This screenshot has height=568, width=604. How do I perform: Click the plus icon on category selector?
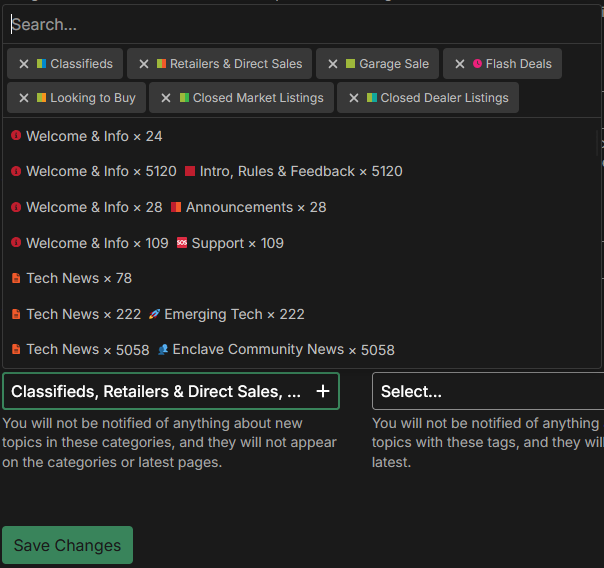click(322, 391)
